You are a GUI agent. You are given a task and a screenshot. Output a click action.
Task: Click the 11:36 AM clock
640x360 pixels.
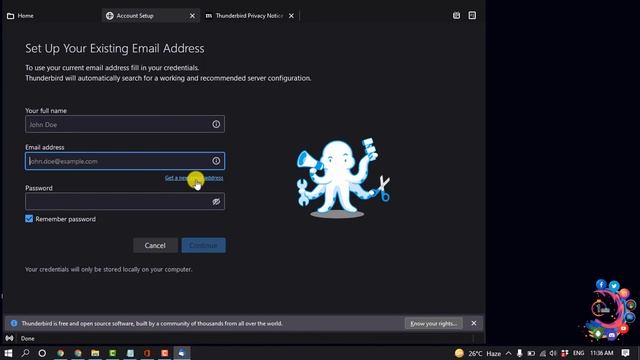click(x=602, y=353)
